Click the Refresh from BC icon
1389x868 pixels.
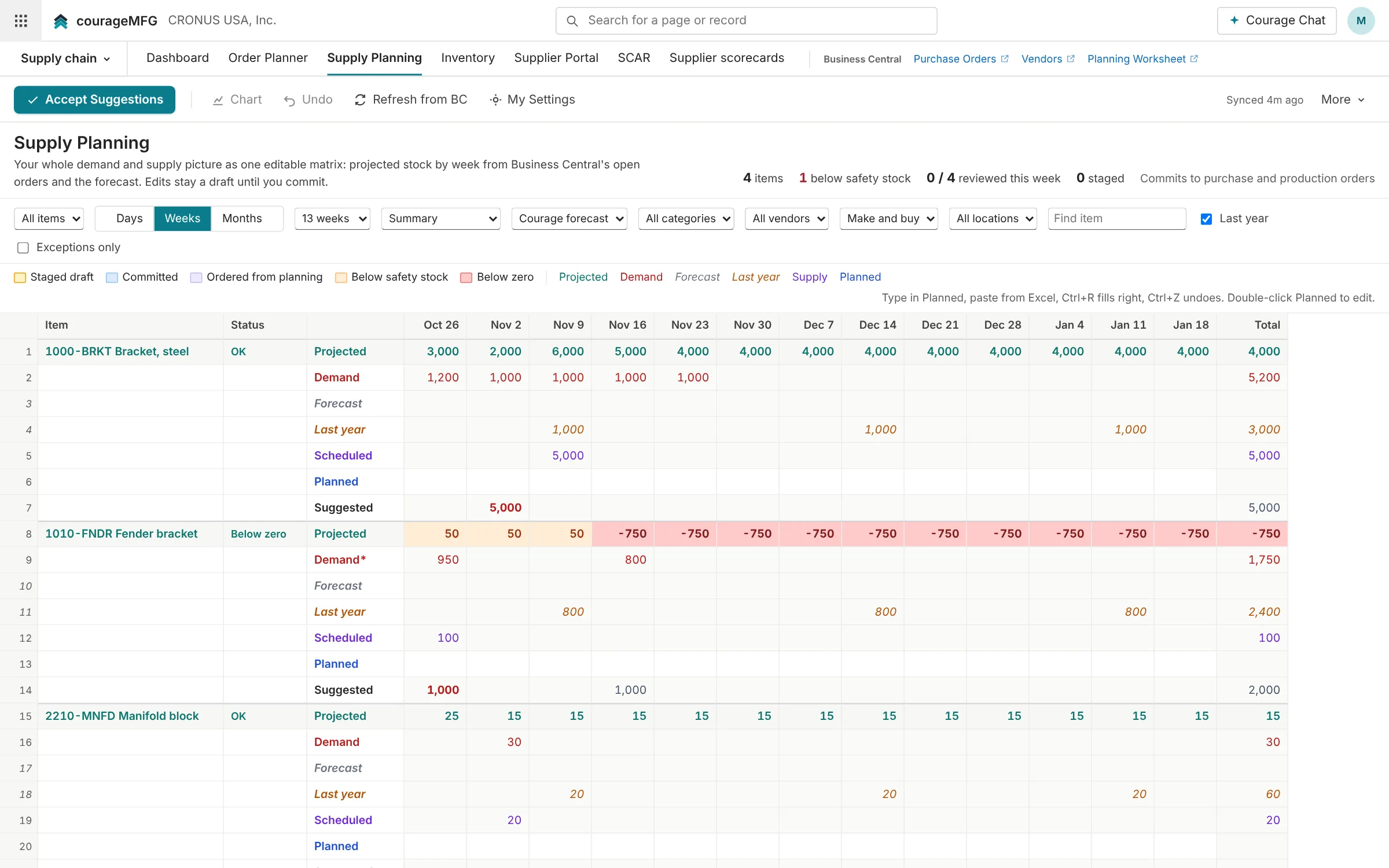pyautogui.click(x=360, y=100)
